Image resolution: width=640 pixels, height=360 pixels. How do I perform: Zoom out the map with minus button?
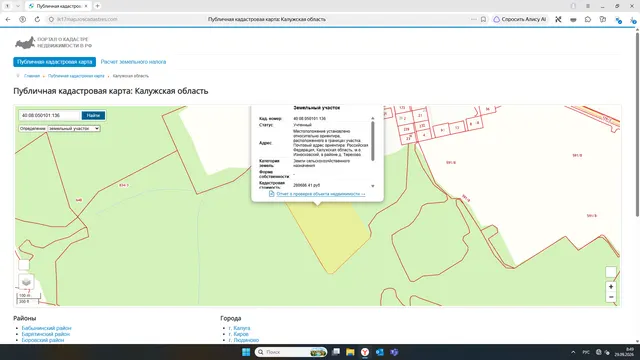coord(611,297)
